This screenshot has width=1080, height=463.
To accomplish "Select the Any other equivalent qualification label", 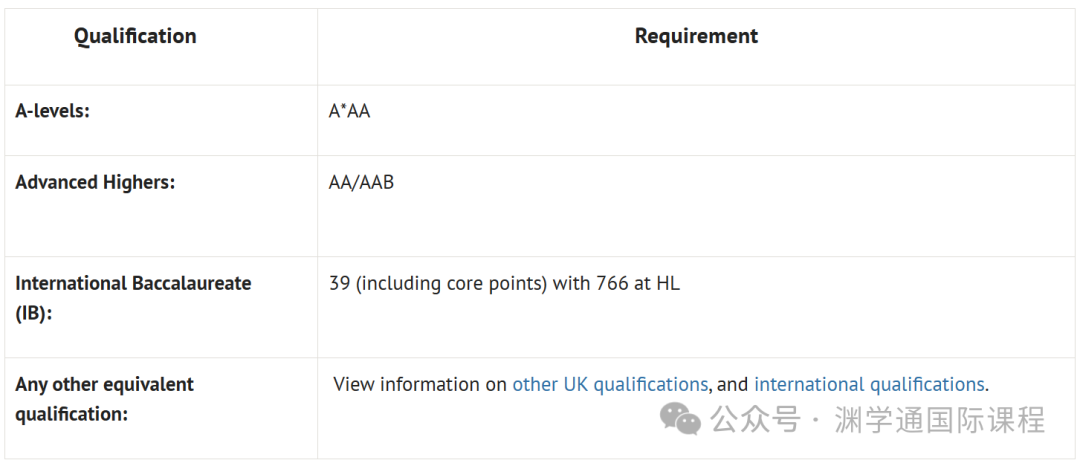I will (x=105, y=399).
